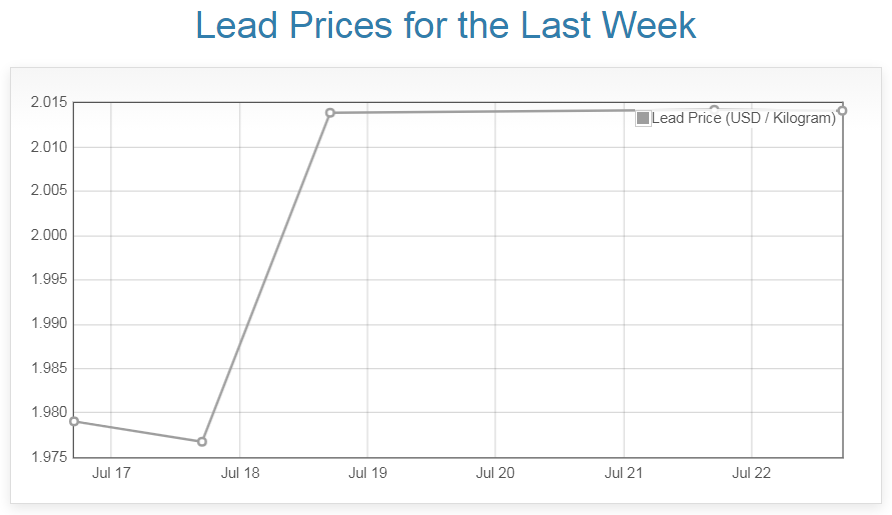Click the Jul 19 x-axis label
The height and width of the screenshot is (515, 892).
click(x=367, y=473)
